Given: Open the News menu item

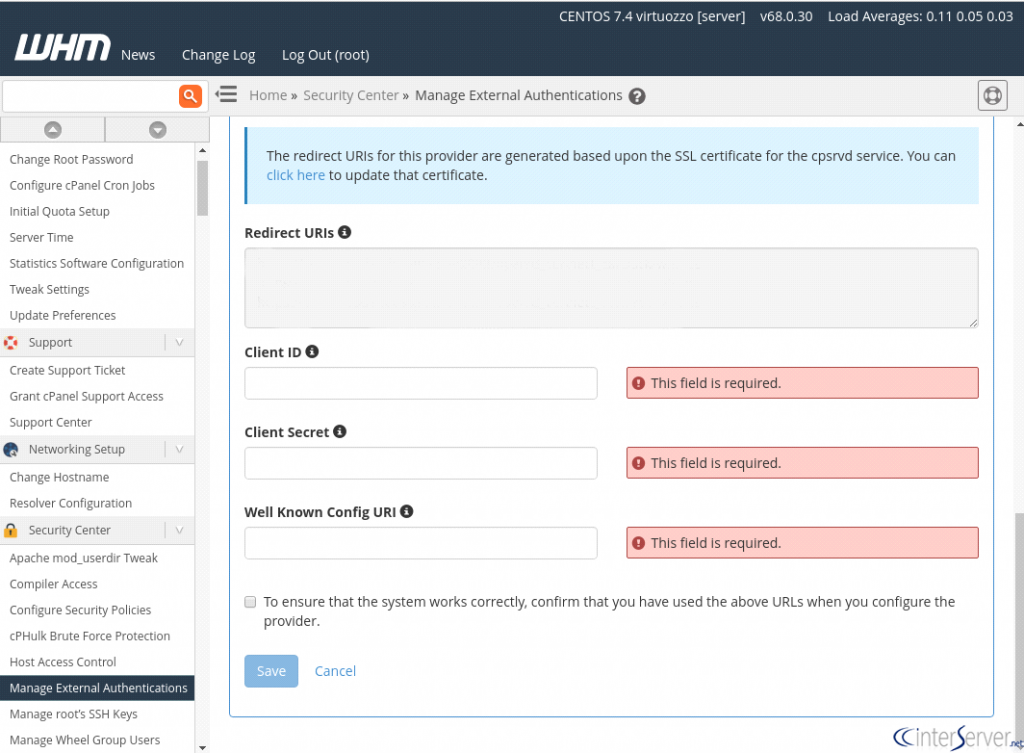Looking at the screenshot, I should (138, 55).
